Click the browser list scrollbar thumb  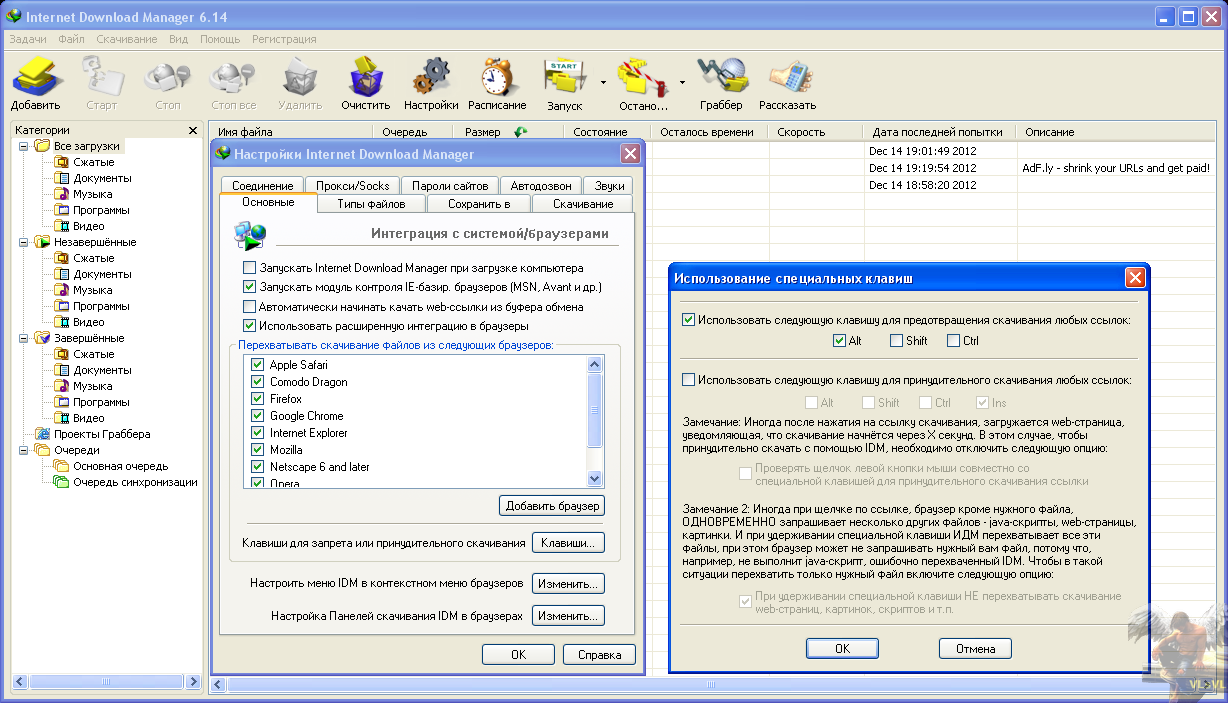pos(595,410)
